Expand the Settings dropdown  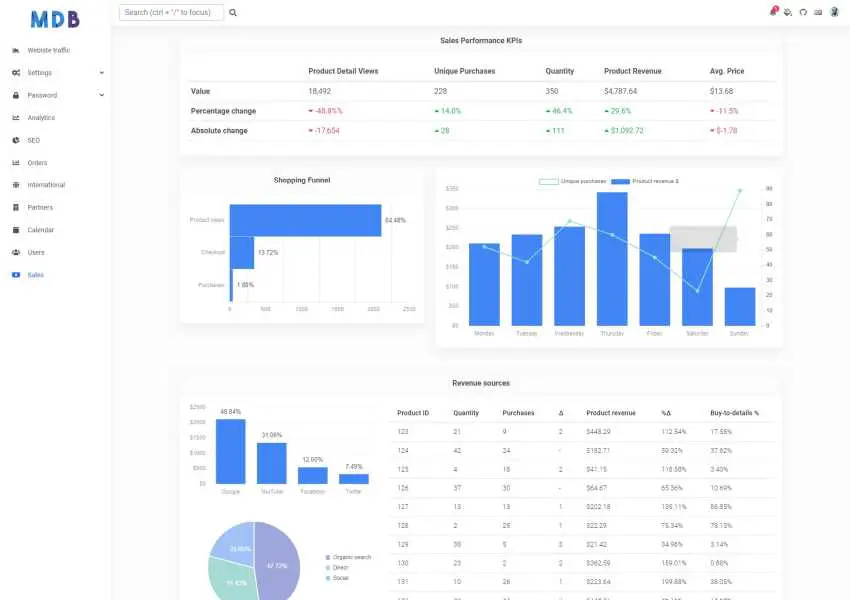tap(43, 72)
